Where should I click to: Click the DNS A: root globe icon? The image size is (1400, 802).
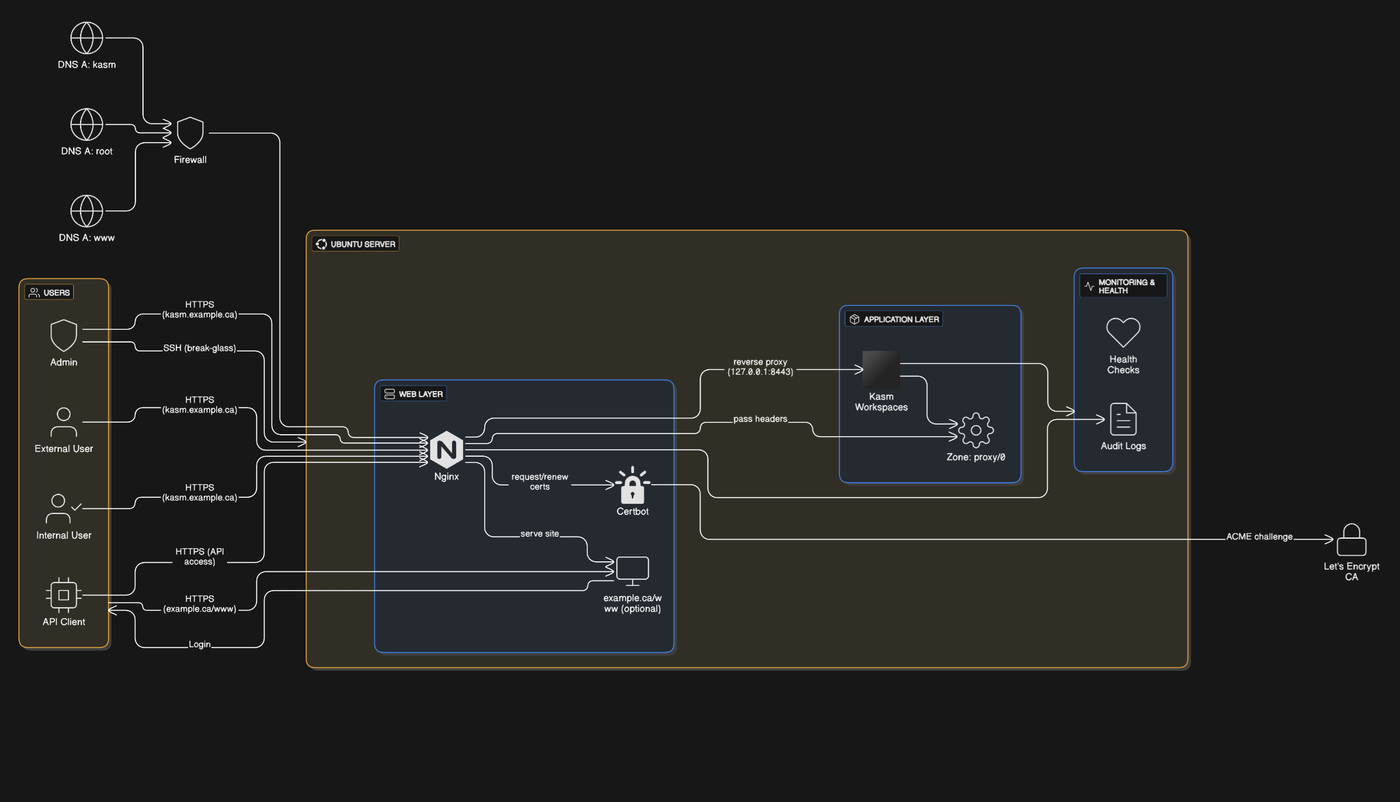87,125
